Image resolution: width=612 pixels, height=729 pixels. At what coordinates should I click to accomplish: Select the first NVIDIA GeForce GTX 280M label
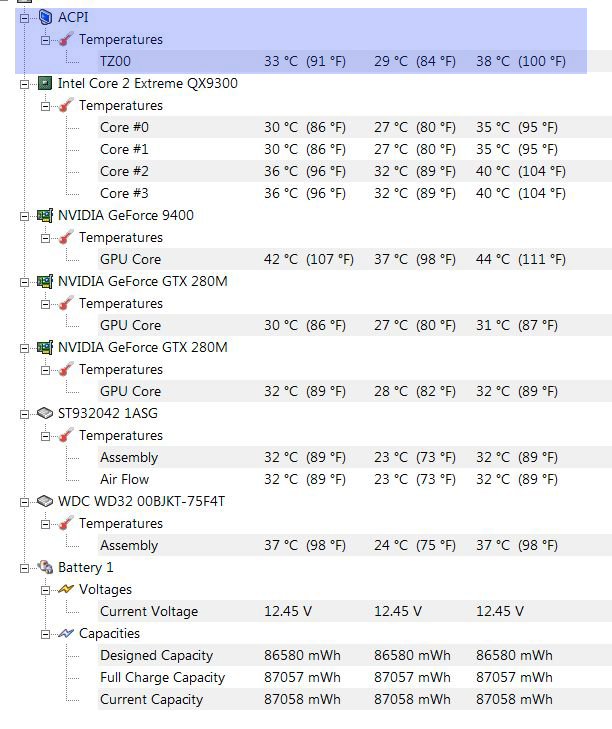coord(142,281)
